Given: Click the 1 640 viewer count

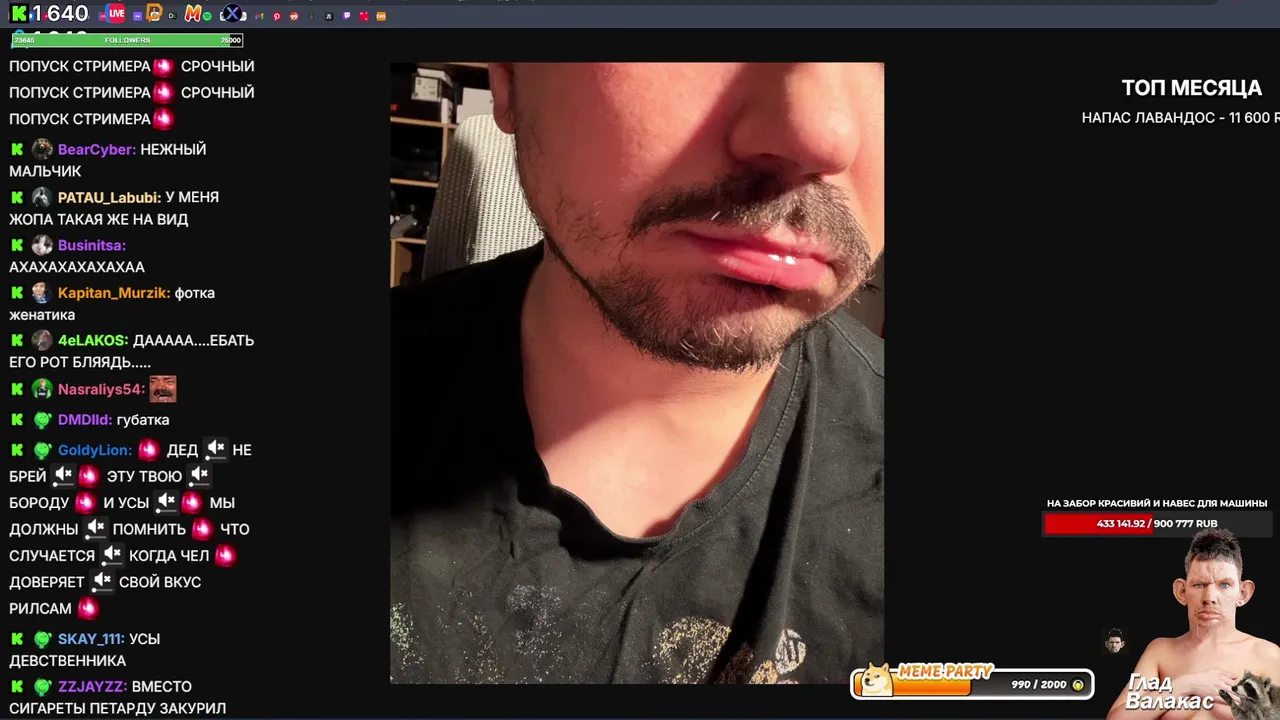Looking at the screenshot, I should coord(60,14).
